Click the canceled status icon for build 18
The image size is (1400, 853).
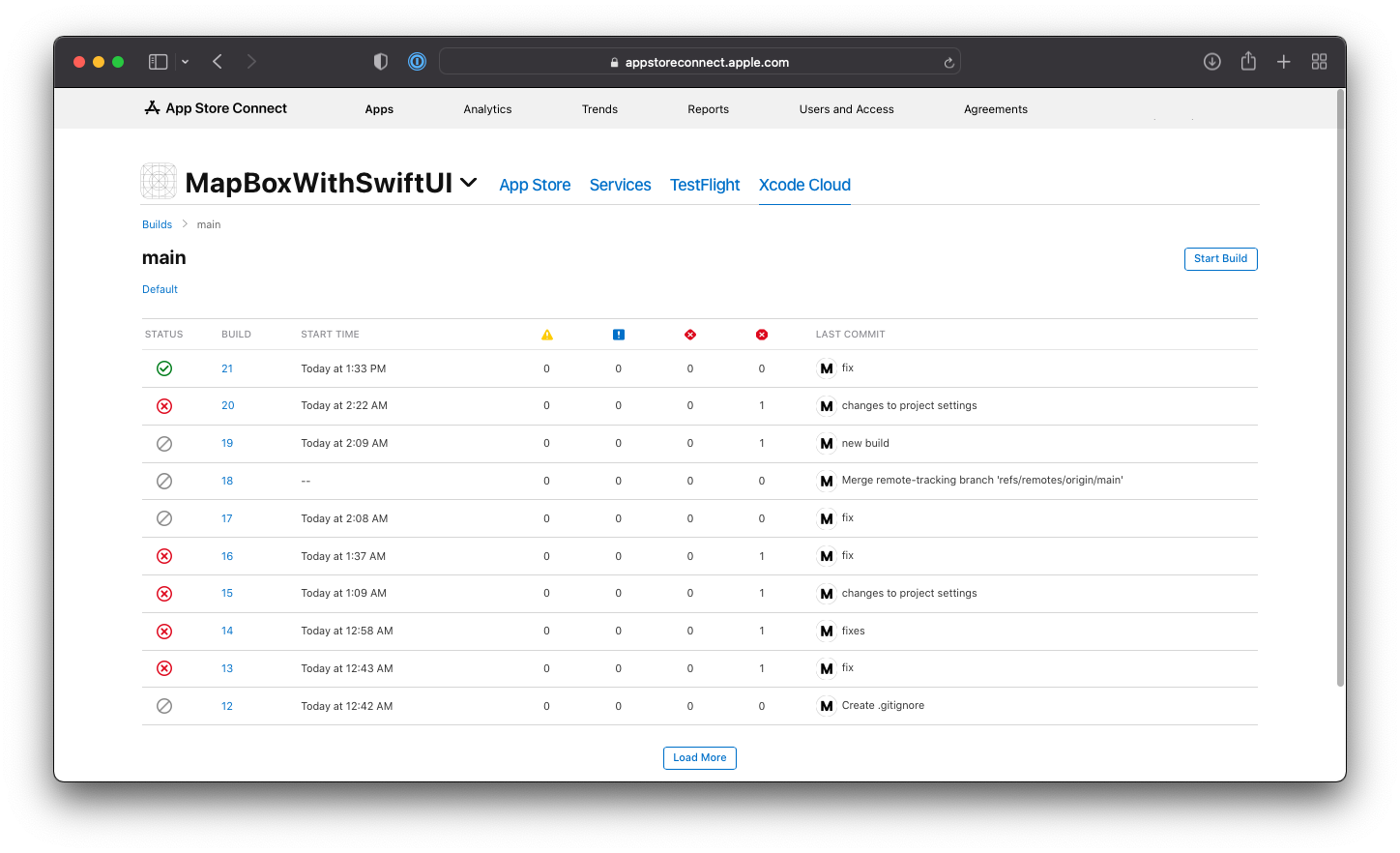click(x=164, y=481)
